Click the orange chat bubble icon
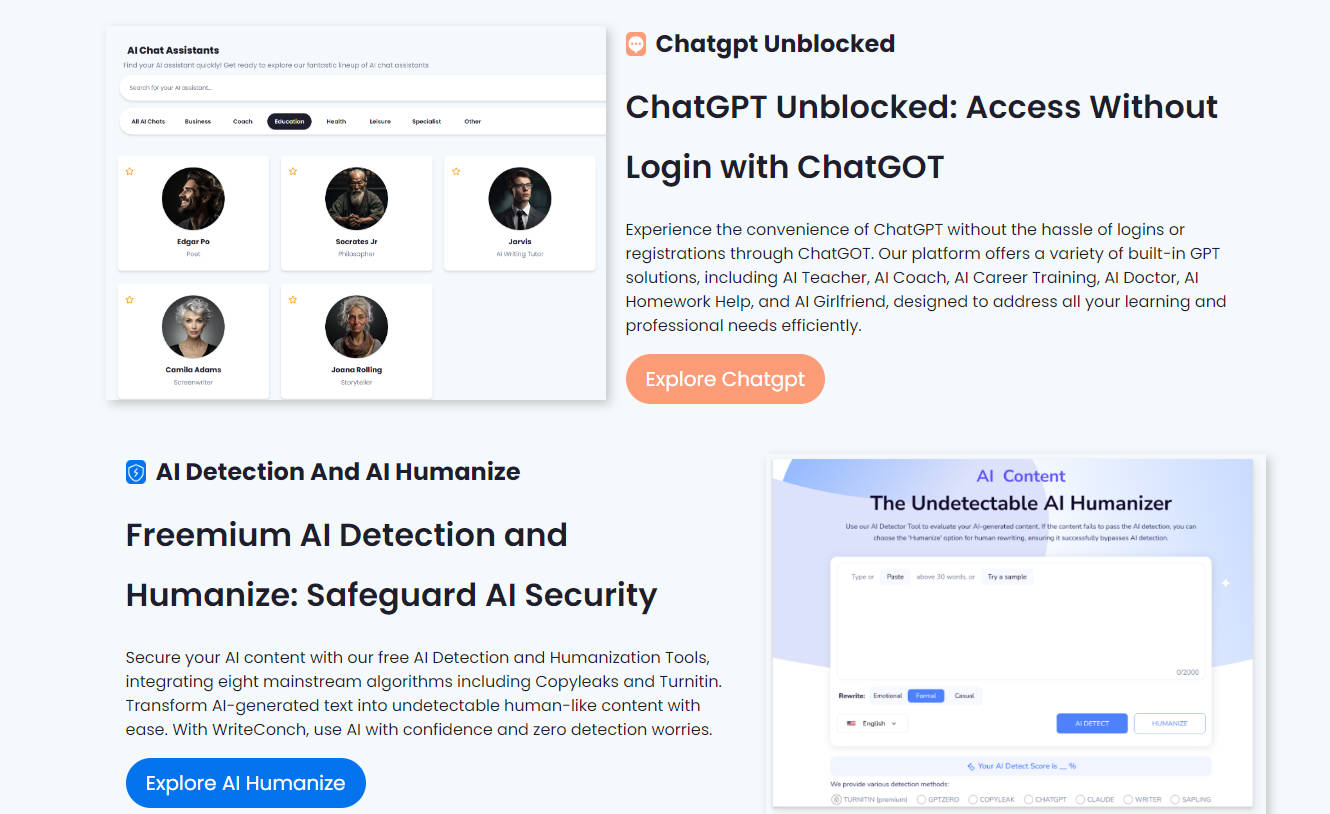Image resolution: width=1330 pixels, height=814 pixels. (x=636, y=44)
